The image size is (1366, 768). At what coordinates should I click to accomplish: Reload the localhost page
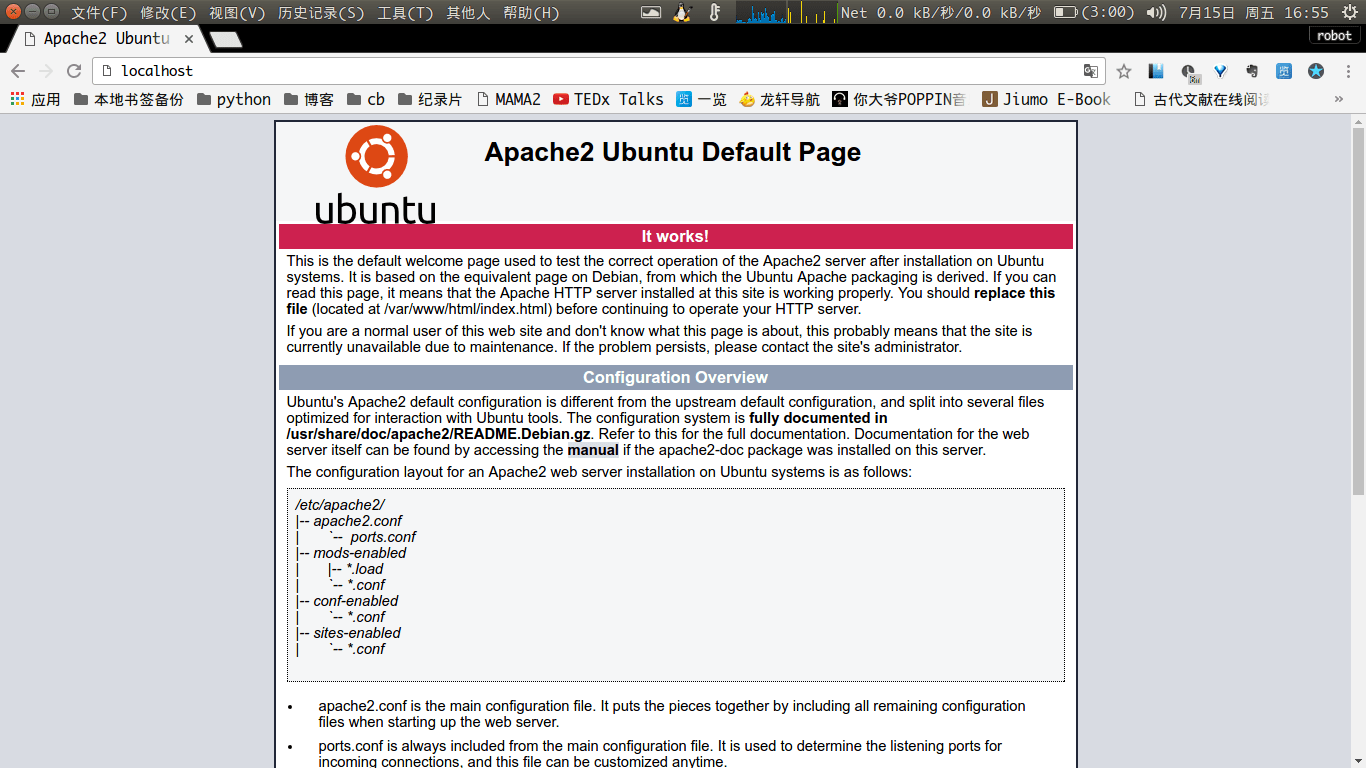[x=73, y=71]
